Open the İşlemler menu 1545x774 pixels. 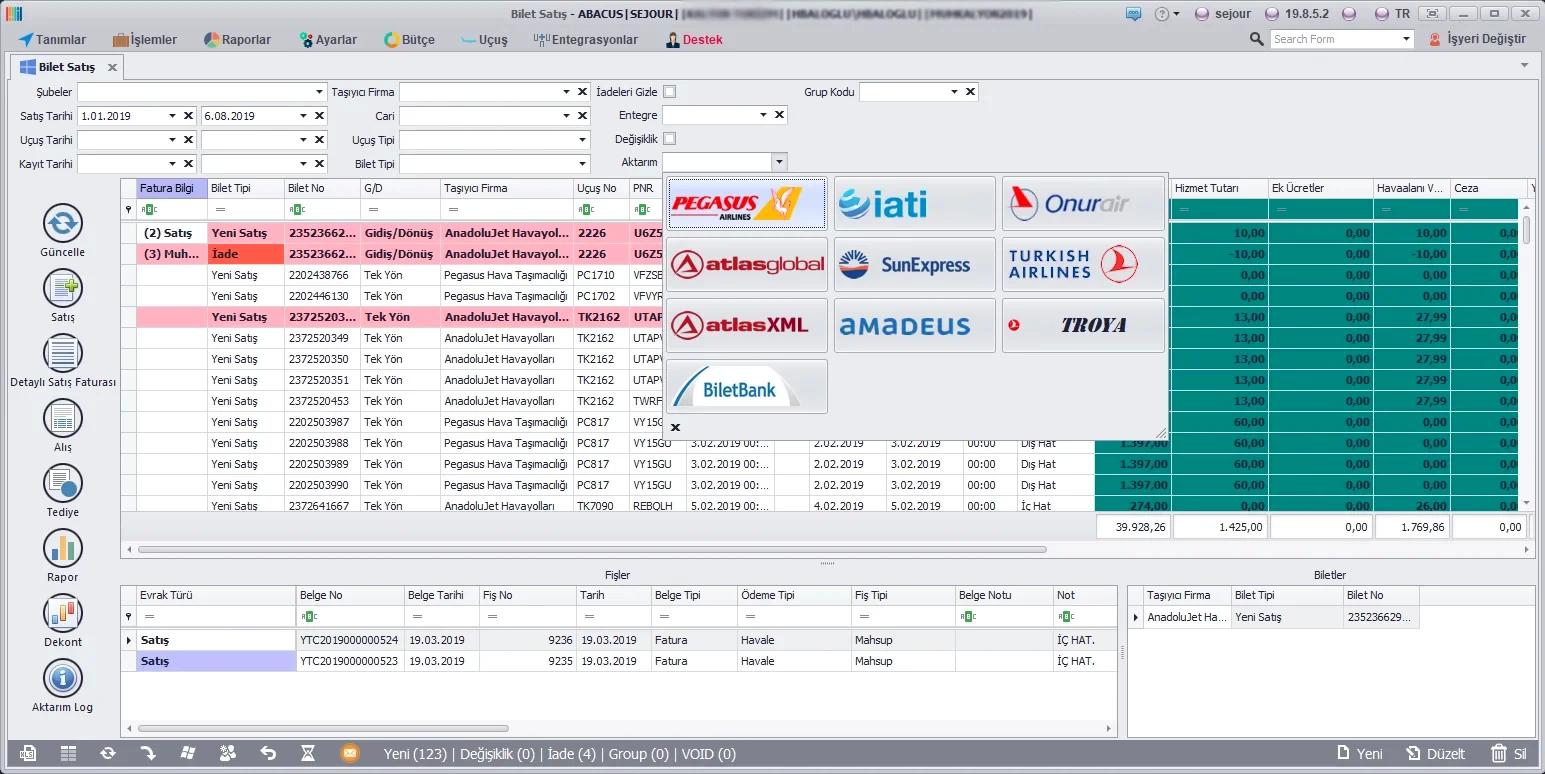click(x=145, y=39)
